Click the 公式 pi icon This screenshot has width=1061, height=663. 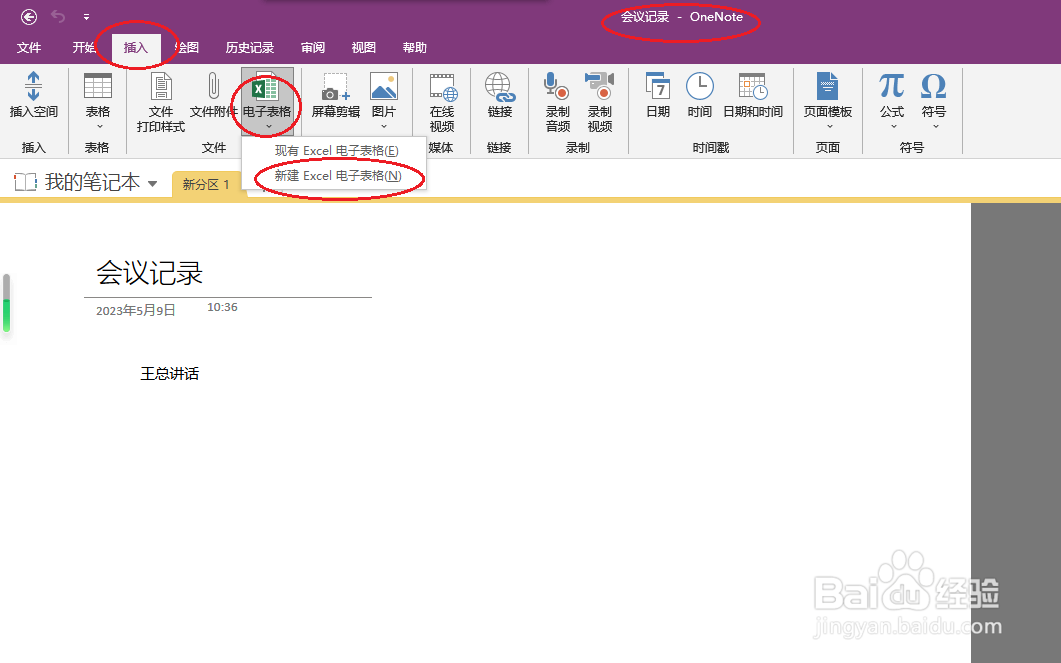892,87
